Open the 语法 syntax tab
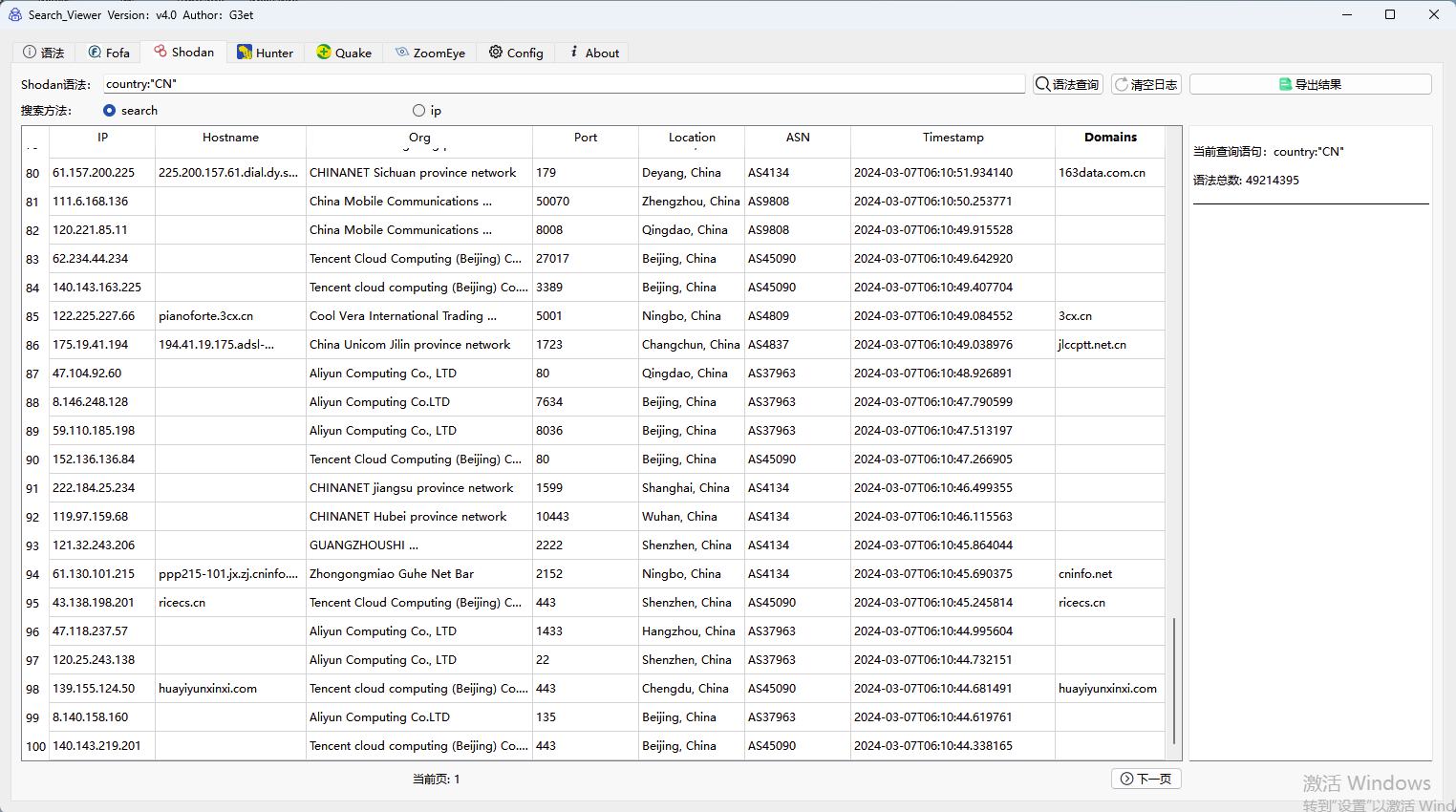The height and width of the screenshot is (812, 1456). coord(44,53)
